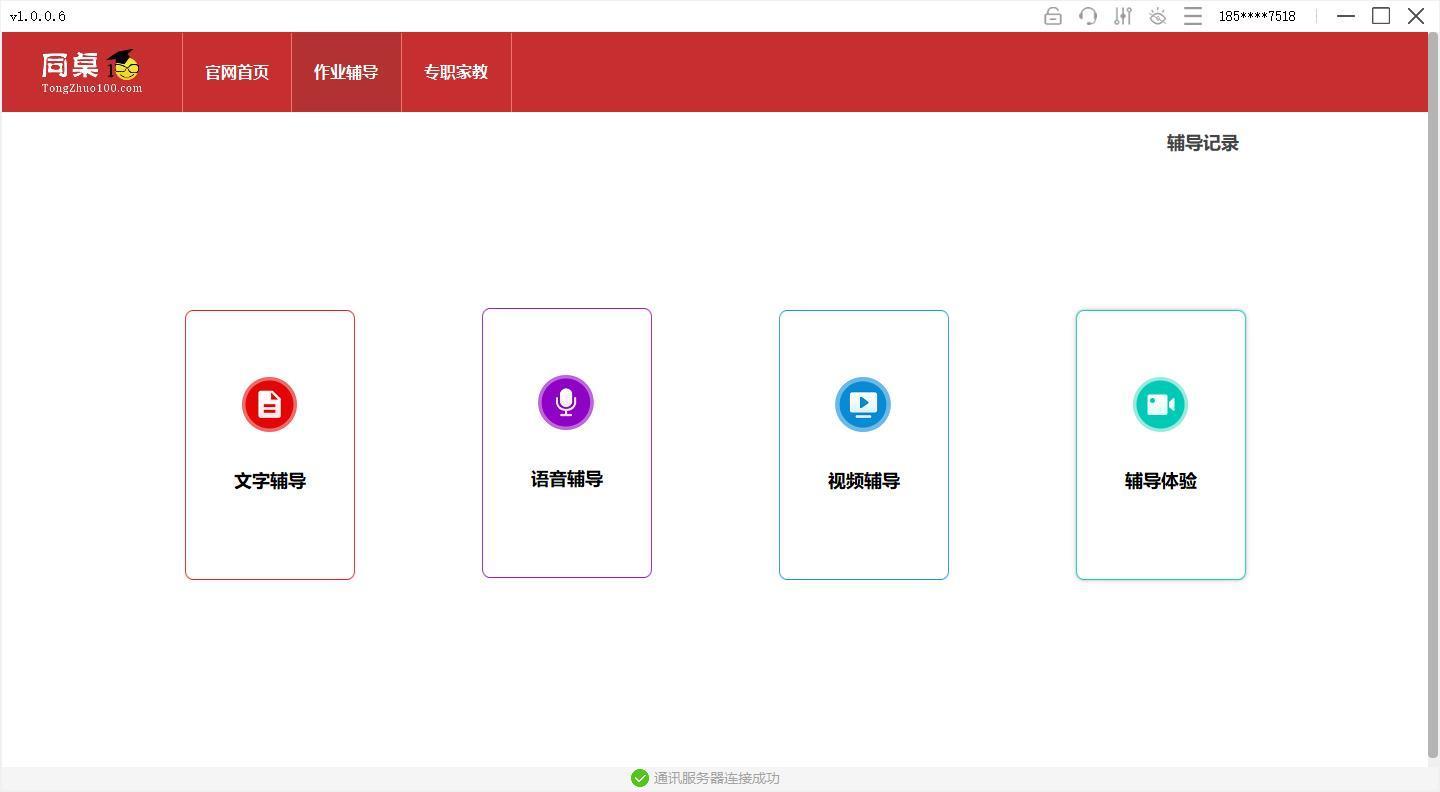
Task: Select the 辅导体验 label
Action: [1161, 481]
